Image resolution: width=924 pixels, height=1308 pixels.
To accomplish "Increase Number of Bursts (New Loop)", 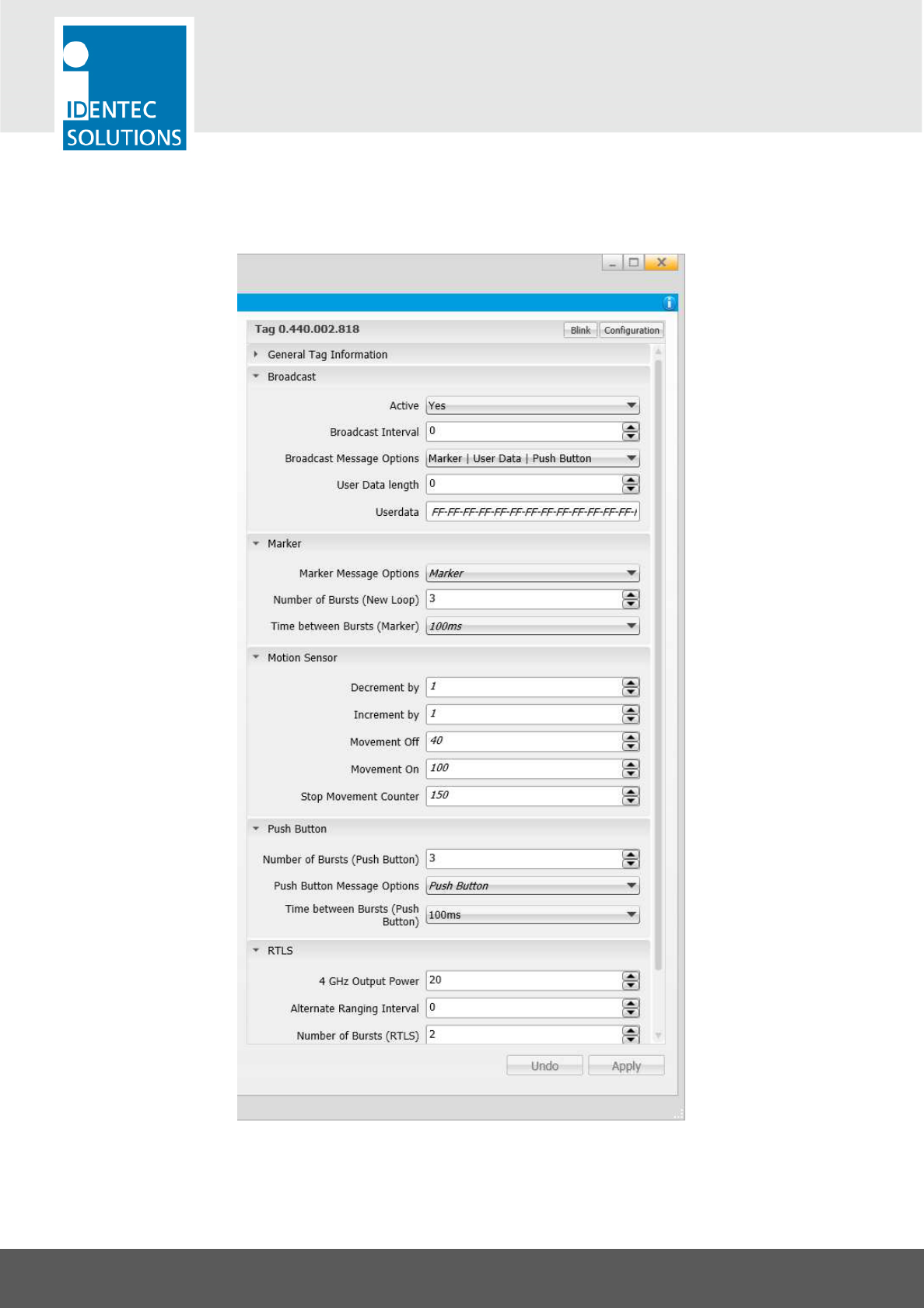I will [631, 594].
